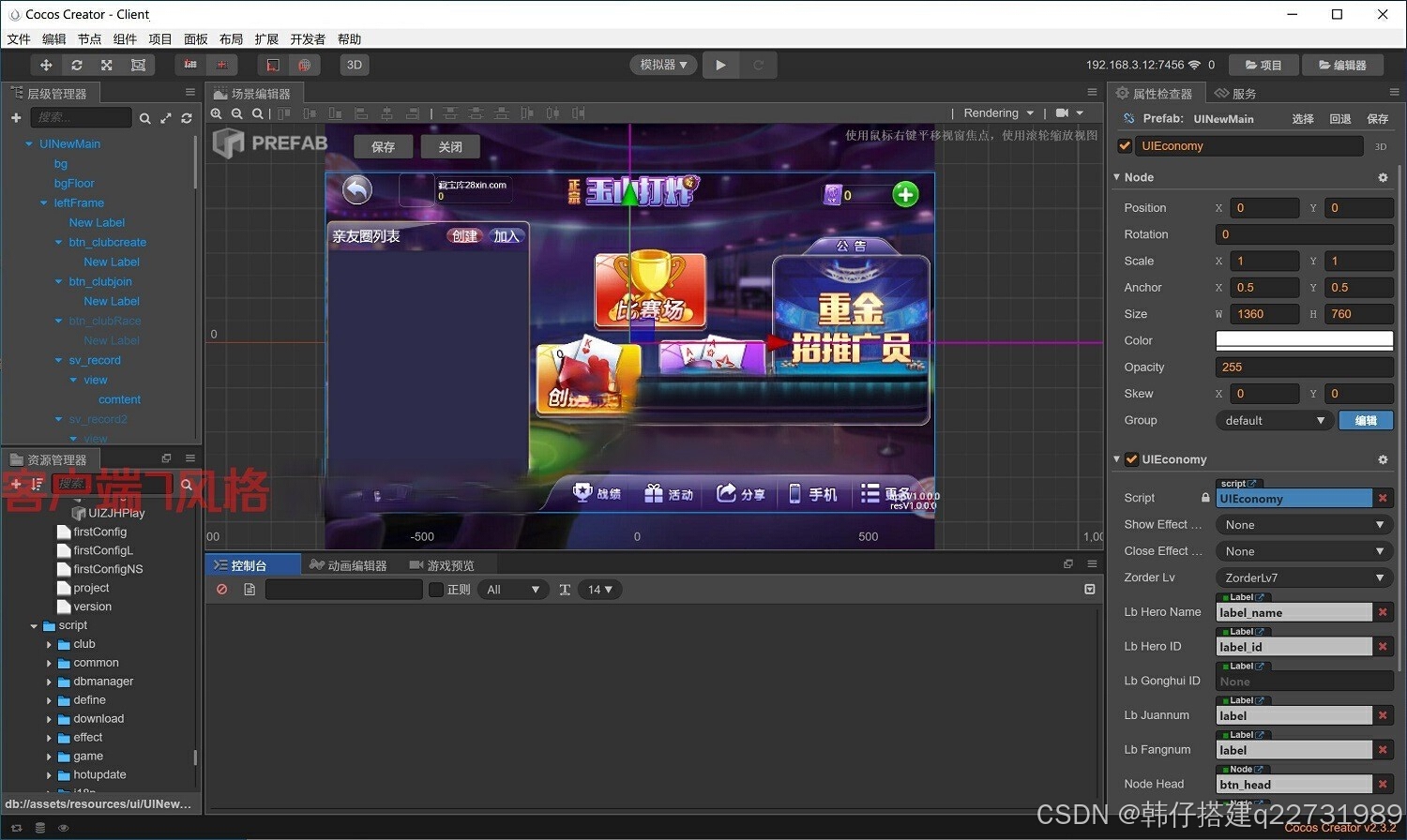Open Show Effect dropdown
Viewport: 1407px width, 840px height.
1305,525
